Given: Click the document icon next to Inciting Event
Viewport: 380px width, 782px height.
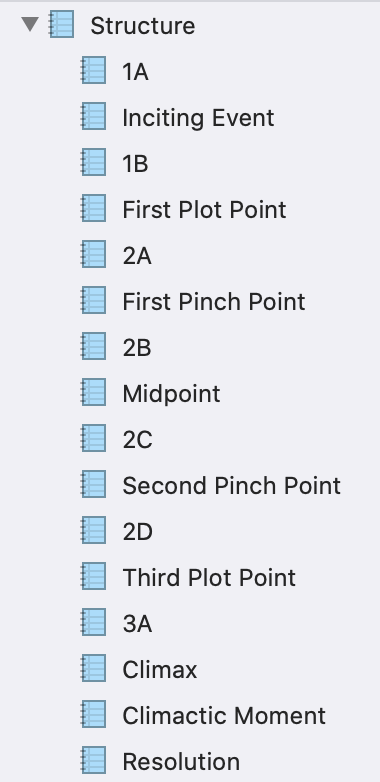Looking at the screenshot, I should 94,116.
